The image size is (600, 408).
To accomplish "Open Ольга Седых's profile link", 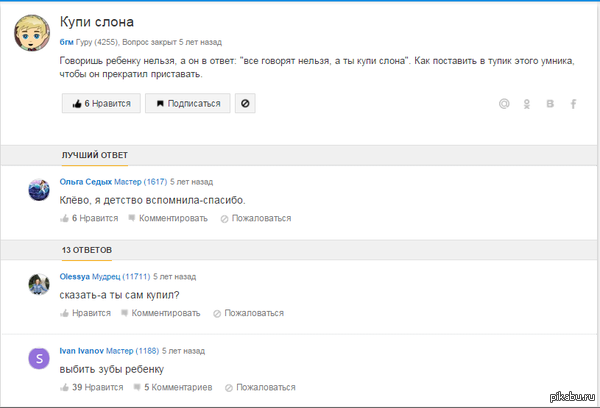I will 86,182.
